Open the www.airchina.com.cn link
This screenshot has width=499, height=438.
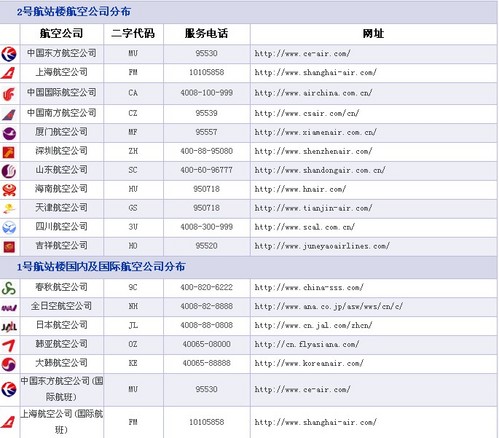[x=313, y=93]
